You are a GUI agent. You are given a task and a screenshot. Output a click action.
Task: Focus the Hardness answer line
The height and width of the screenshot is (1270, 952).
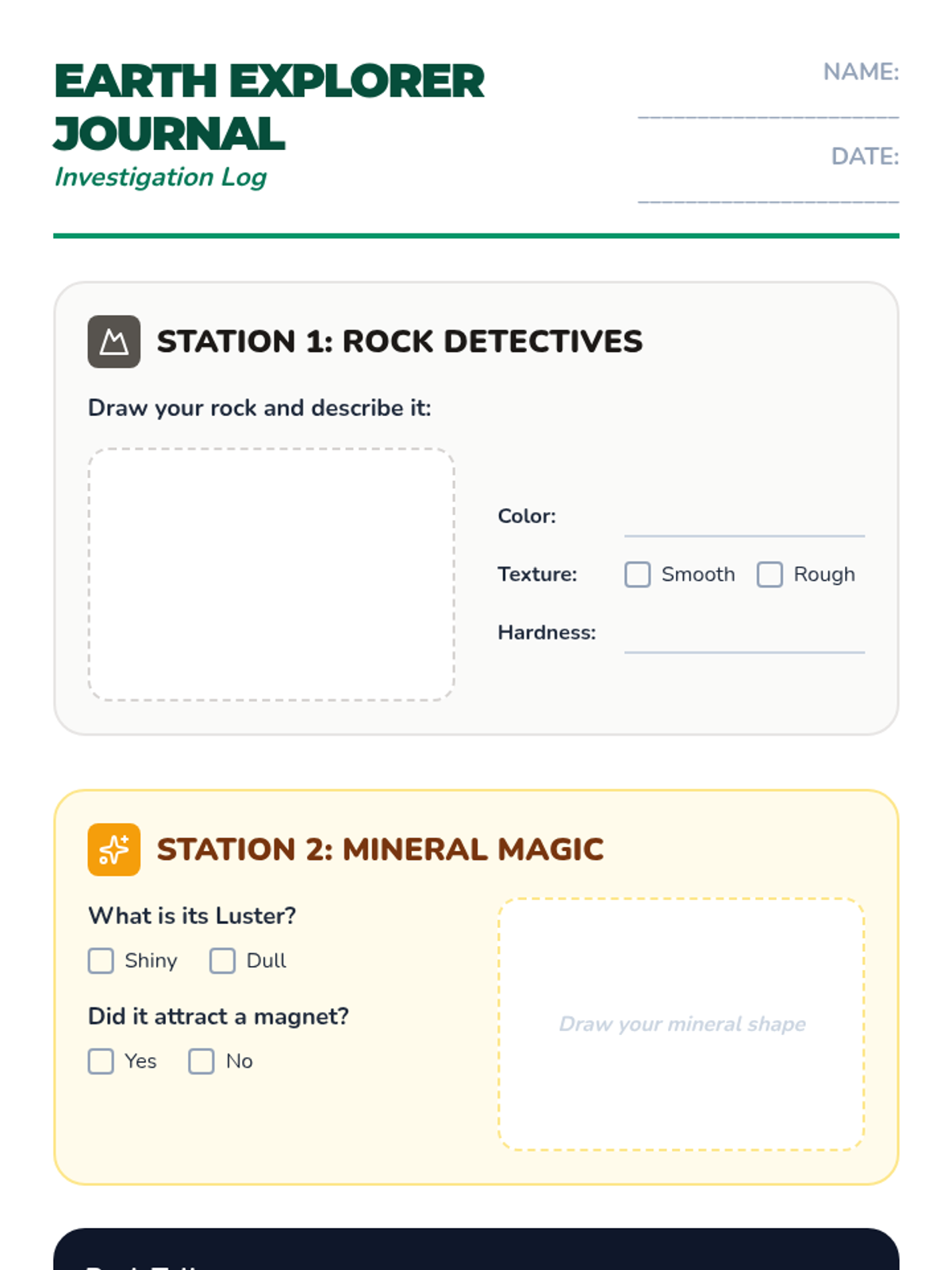tap(743, 639)
